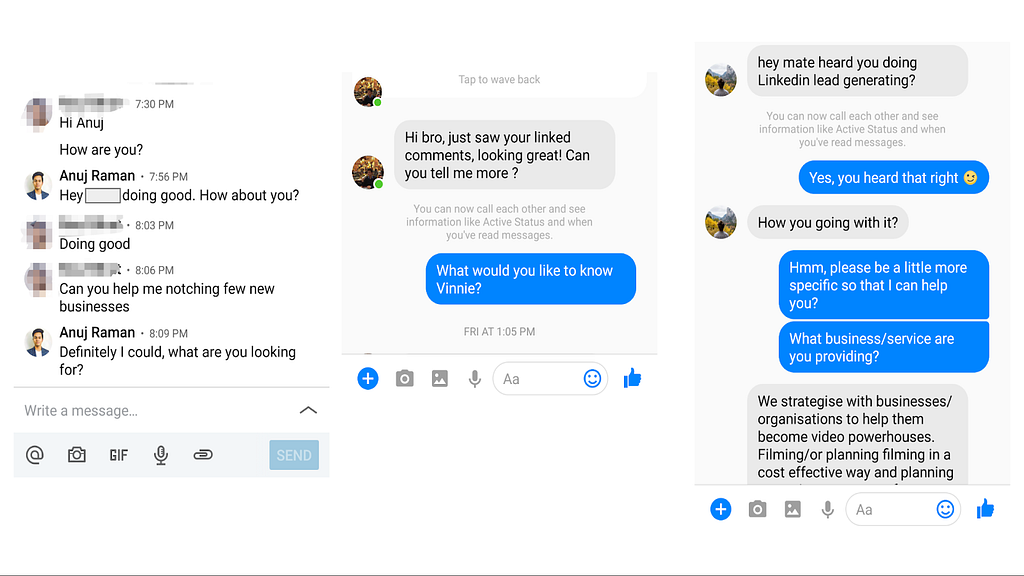Viewport: 1024px width, 576px height.
Task: Send a thumbs-up in the right Messenger chat
Action: (985, 509)
